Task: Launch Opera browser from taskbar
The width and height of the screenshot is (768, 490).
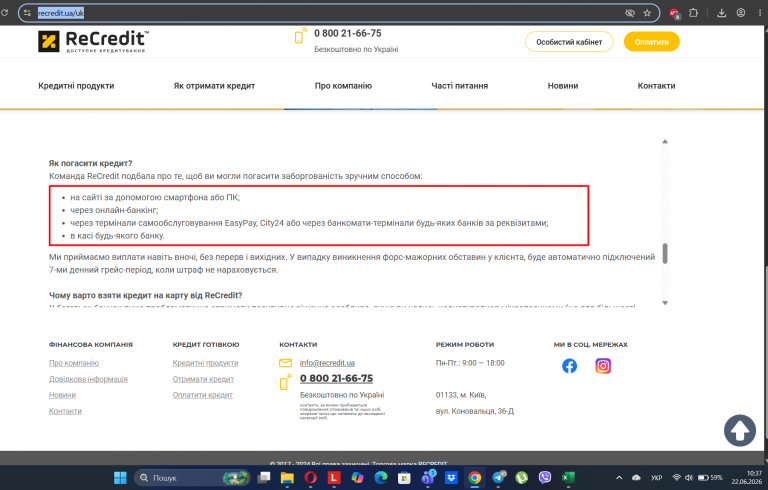Action: [x=311, y=478]
